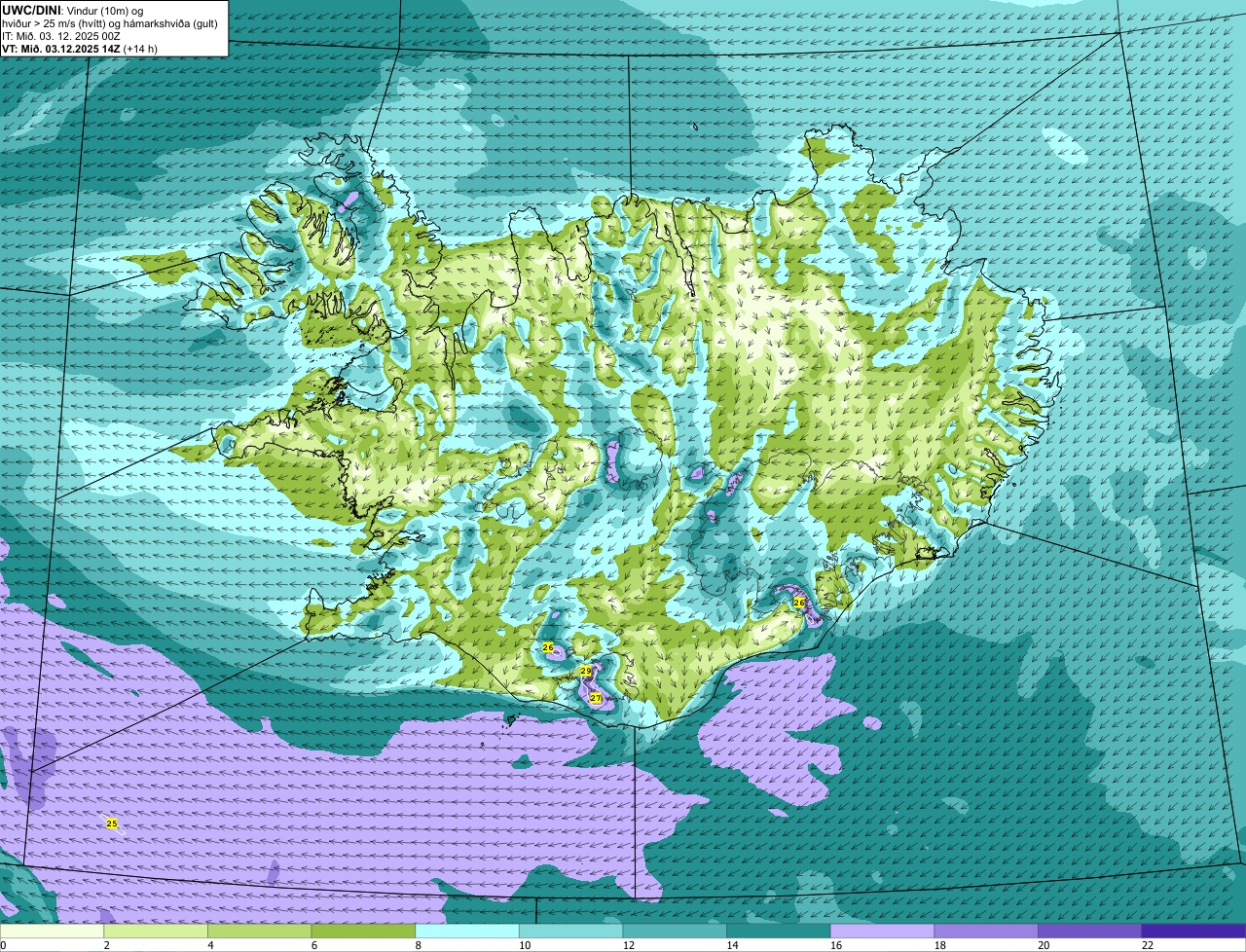Click the yellow '26' gust label on the southeast coast
Screen dimensions: 1246x952
(x=799, y=603)
